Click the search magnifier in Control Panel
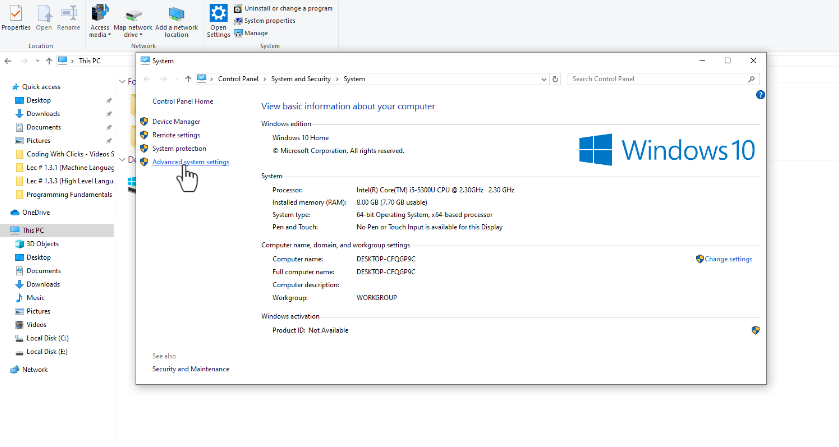The width and height of the screenshot is (839, 447). (751, 79)
